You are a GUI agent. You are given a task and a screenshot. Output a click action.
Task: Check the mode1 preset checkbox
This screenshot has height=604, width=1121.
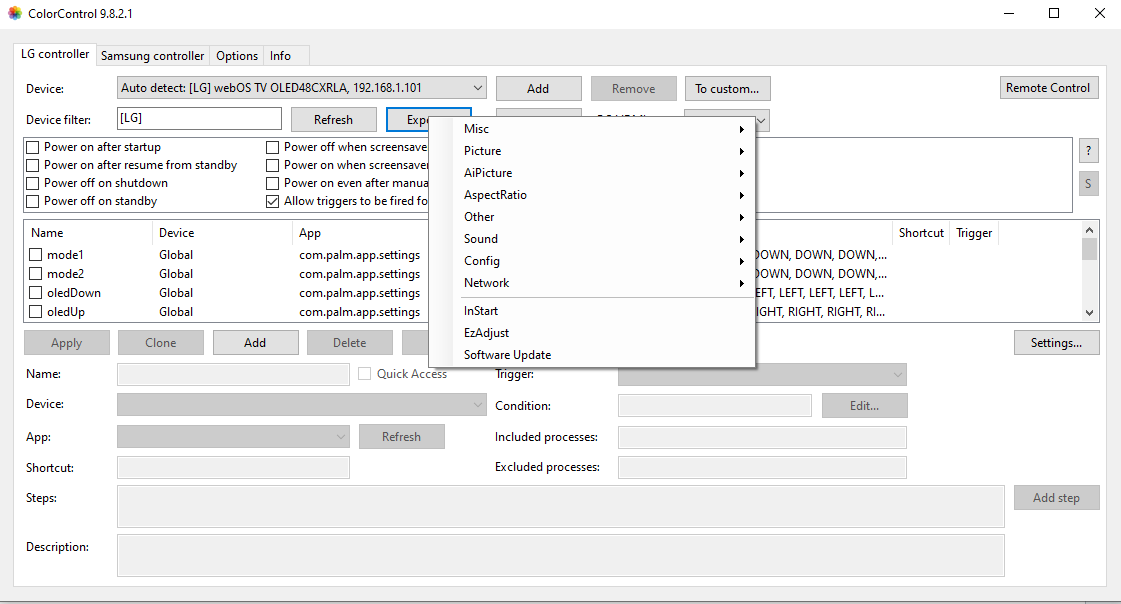[36, 255]
